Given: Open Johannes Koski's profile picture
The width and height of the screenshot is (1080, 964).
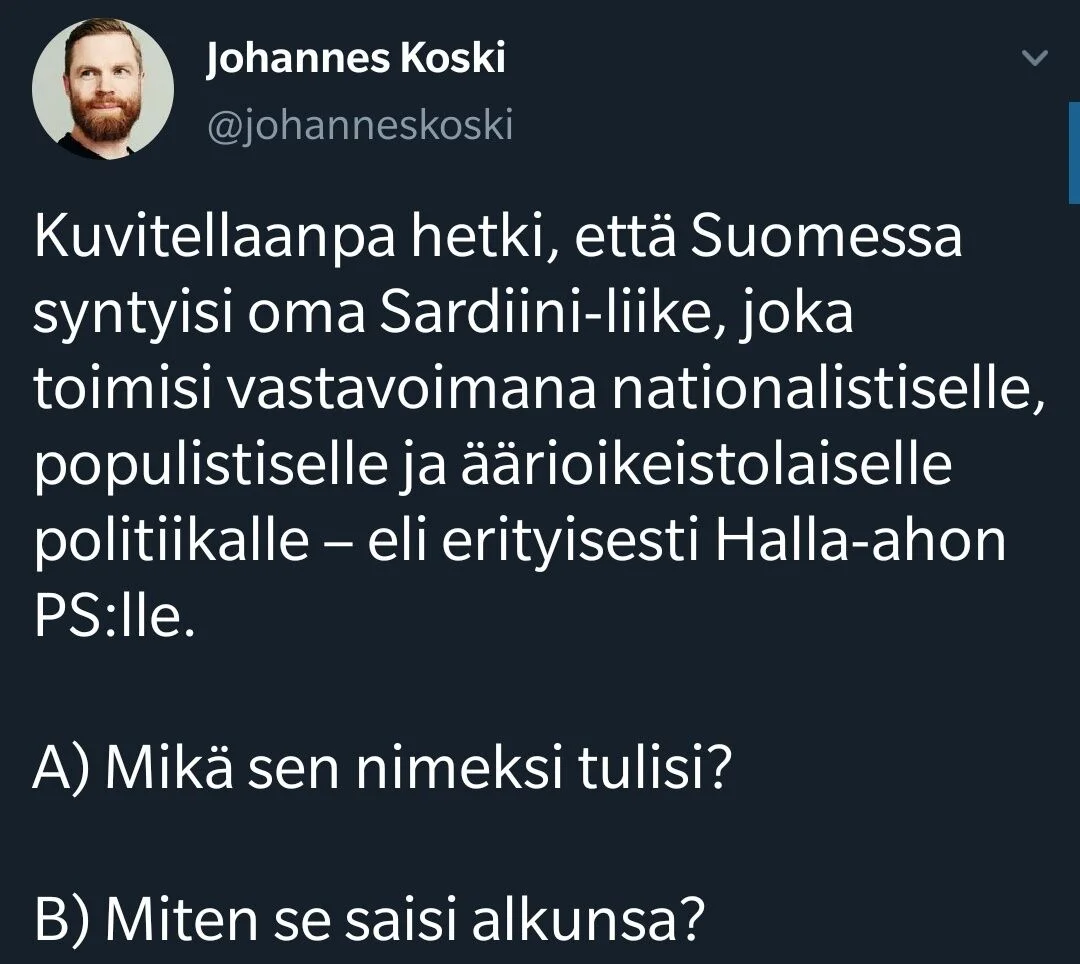Looking at the screenshot, I should (x=103, y=90).
